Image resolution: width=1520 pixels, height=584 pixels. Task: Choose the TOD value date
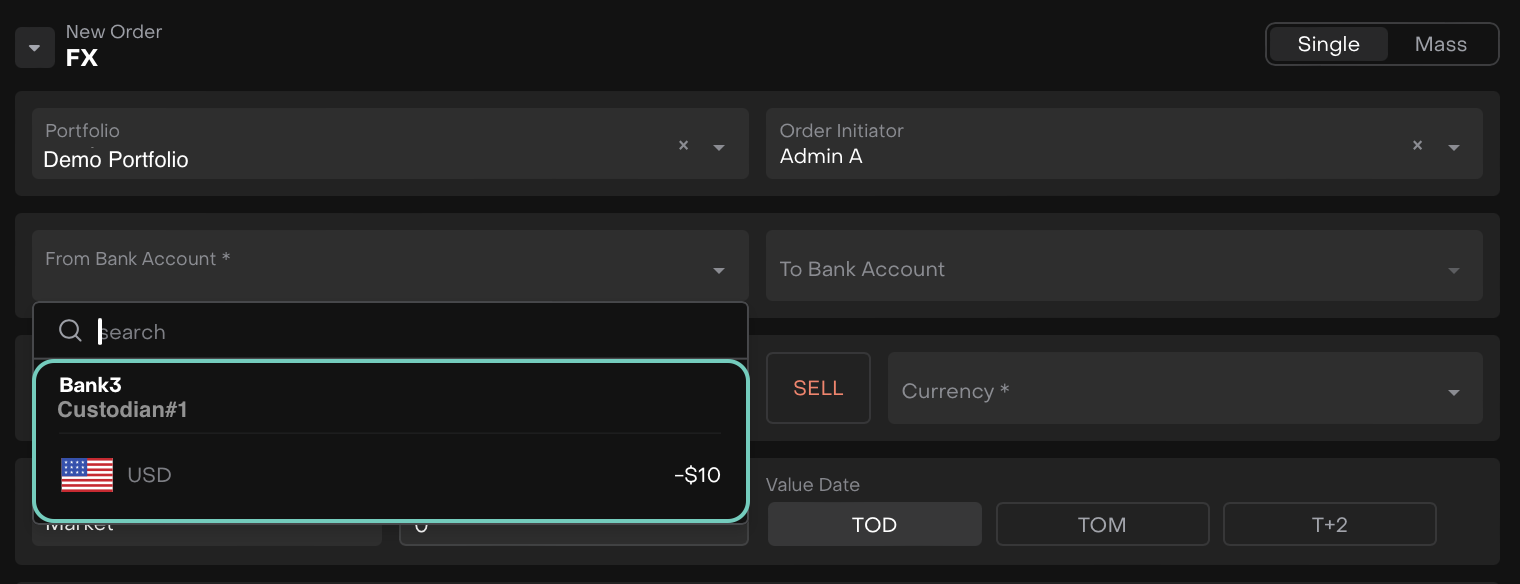pos(874,524)
